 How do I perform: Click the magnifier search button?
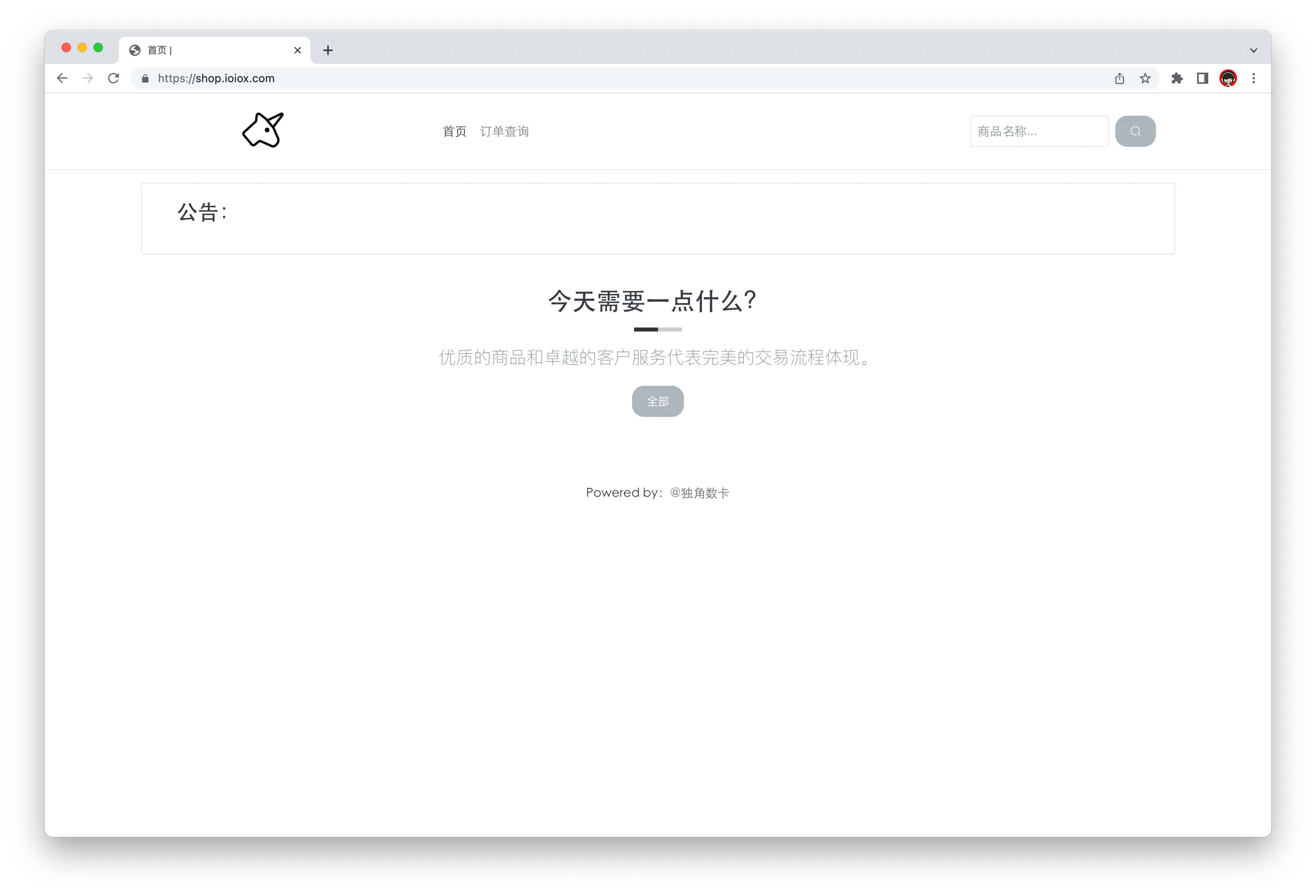(1135, 131)
